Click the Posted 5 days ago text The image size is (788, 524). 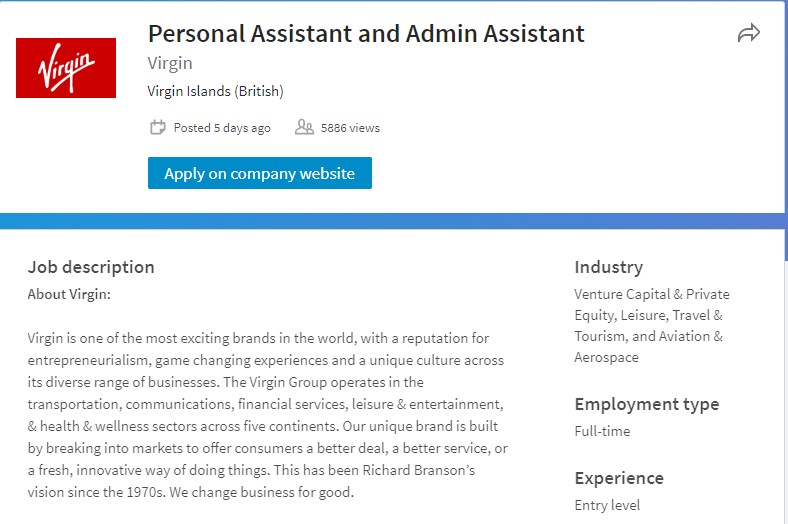(222, 128)
